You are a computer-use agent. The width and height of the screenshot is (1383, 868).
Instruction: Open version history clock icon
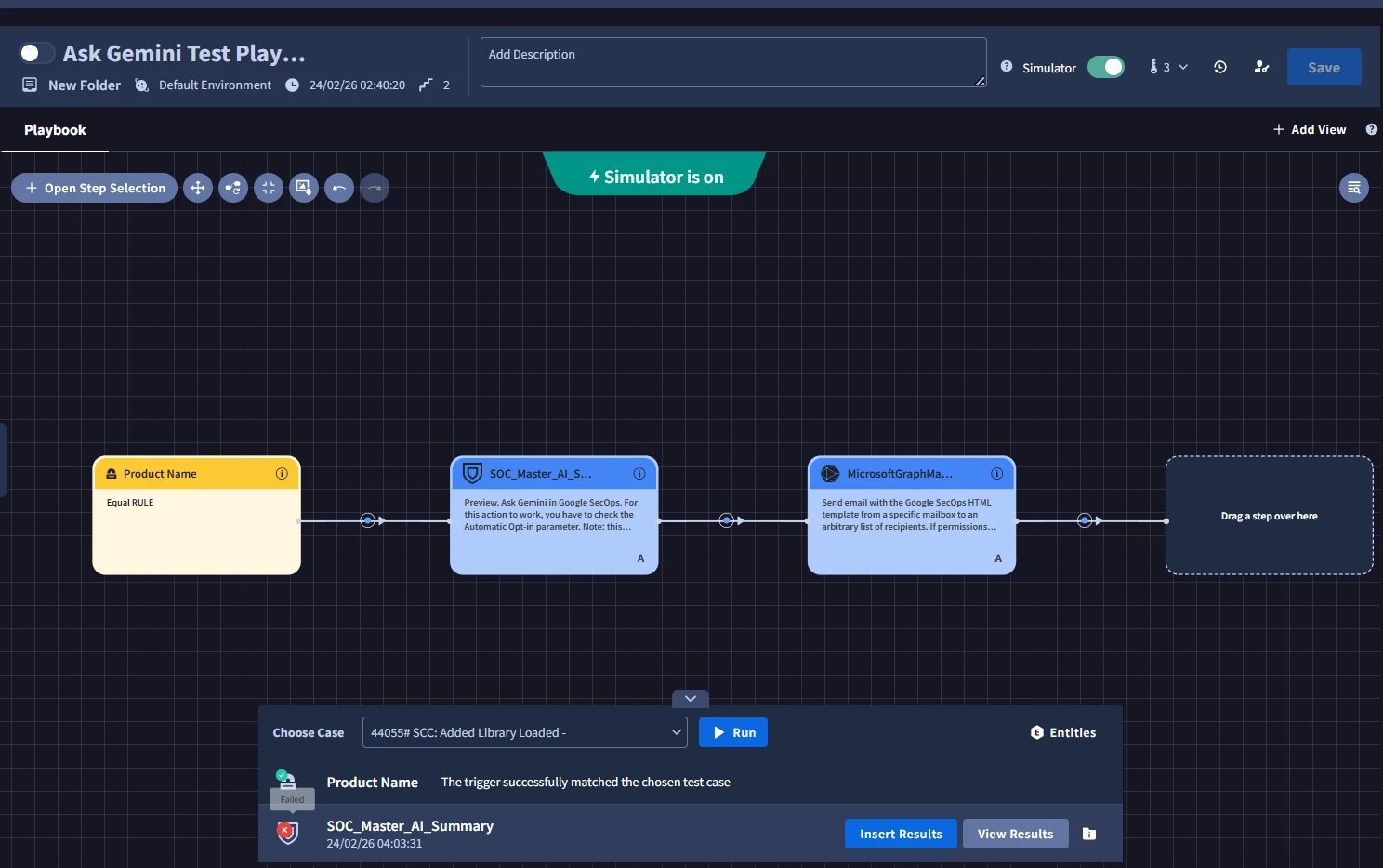[1220, 67]
